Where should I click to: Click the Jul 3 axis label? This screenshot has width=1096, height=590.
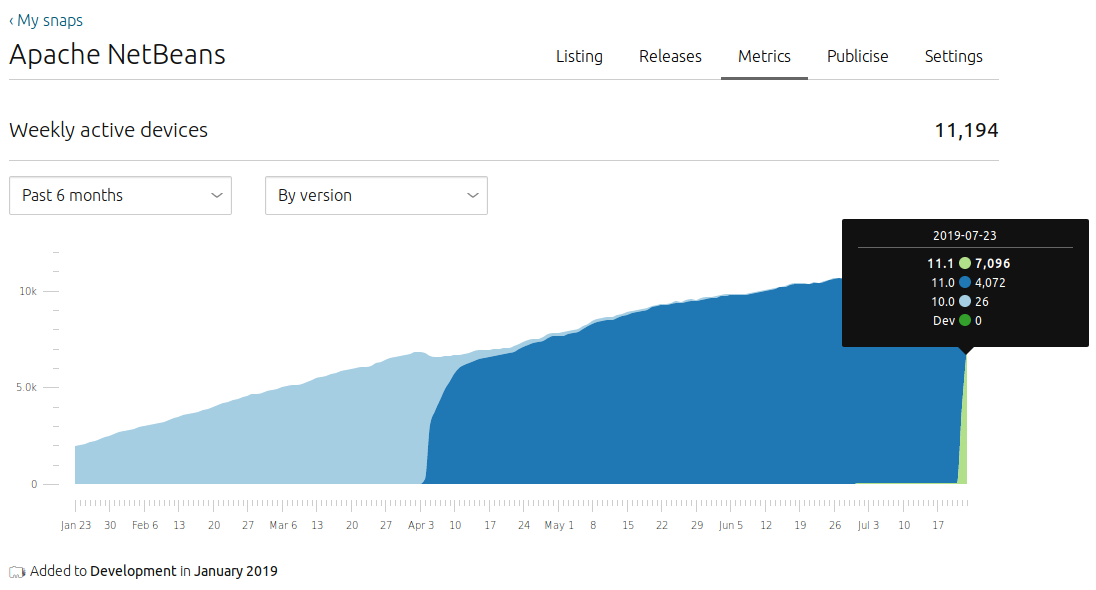coord(868,525)
